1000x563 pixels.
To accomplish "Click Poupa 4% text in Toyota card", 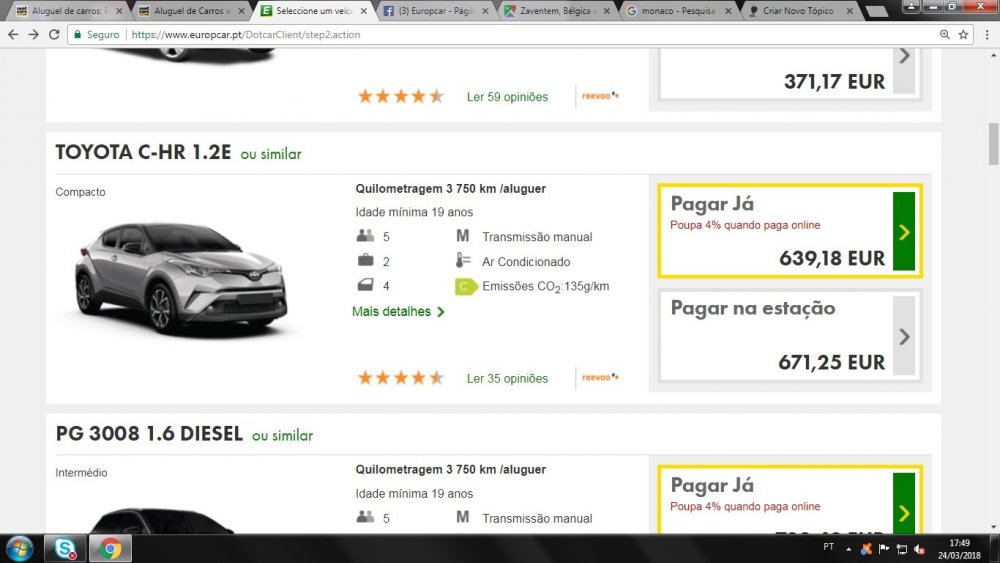I will coord(745,225).
